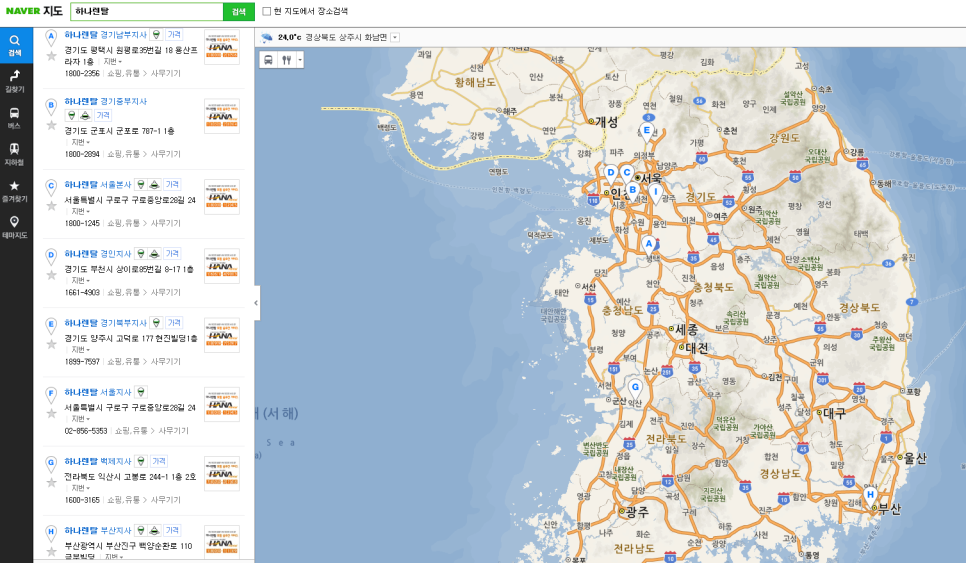Viewport: 966px width, 563px height.
Task: Click aerial view icon for 서울본사
Action: click(x=155, y=184)
